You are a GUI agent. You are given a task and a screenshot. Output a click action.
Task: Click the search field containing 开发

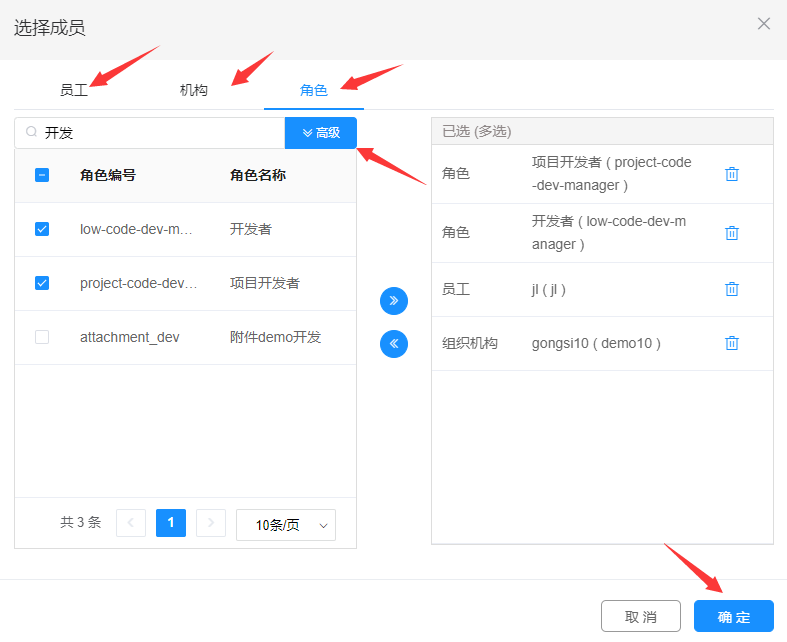click(x=160, y=132)
